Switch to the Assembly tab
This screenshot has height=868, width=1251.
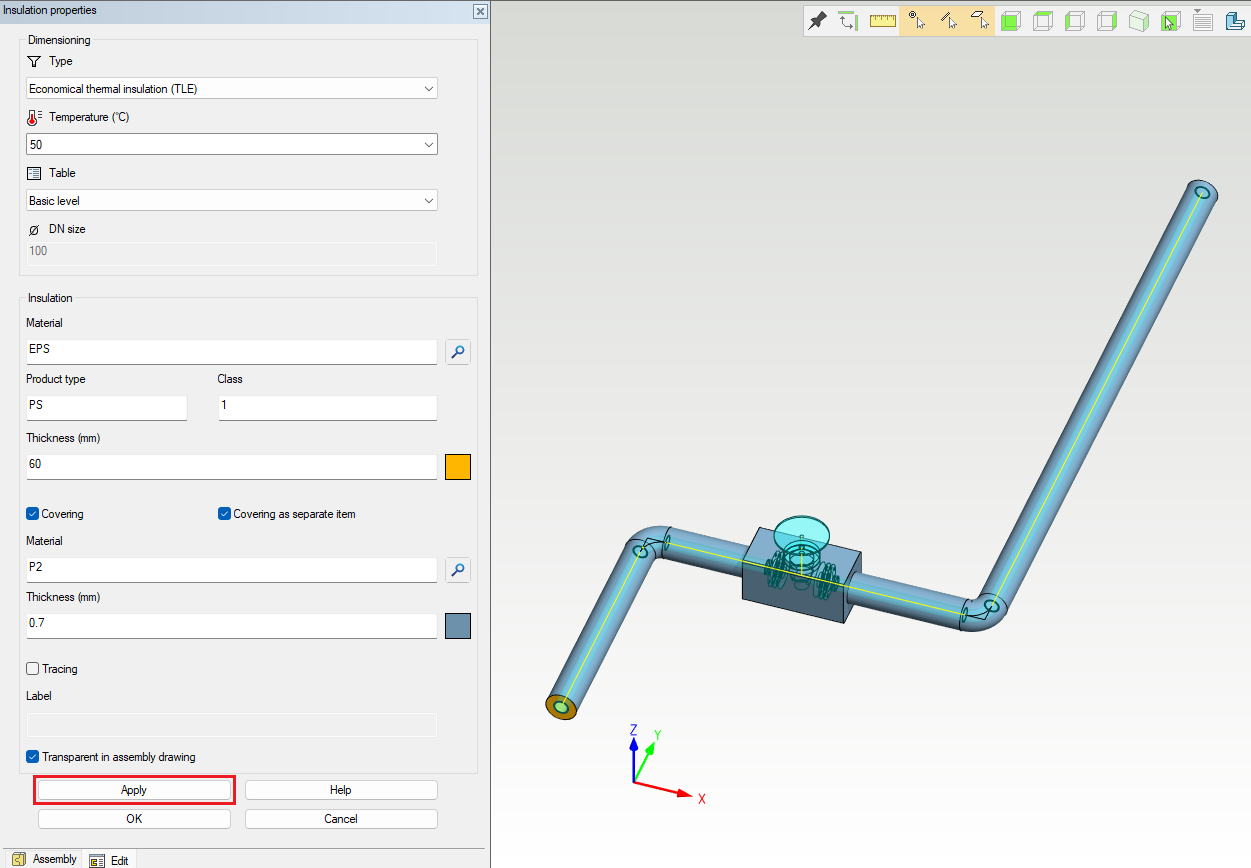[45, 859]
